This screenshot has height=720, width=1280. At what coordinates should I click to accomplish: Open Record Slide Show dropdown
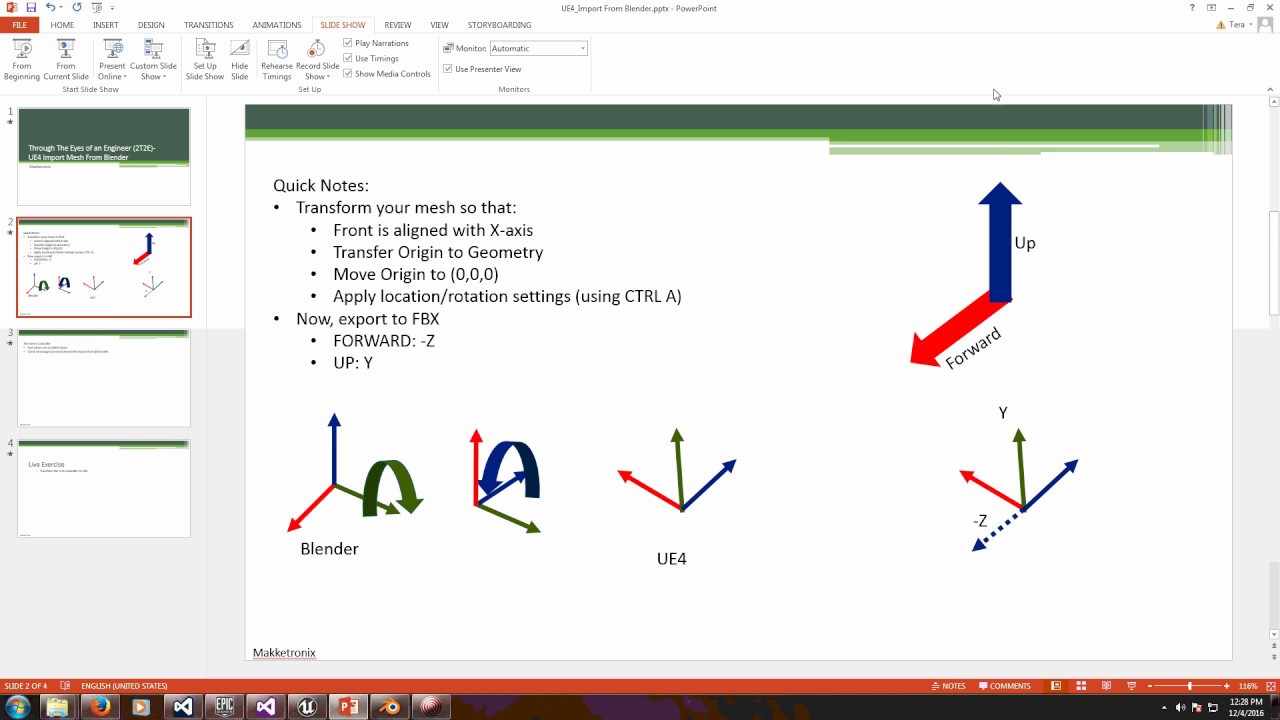coord(317,60)
